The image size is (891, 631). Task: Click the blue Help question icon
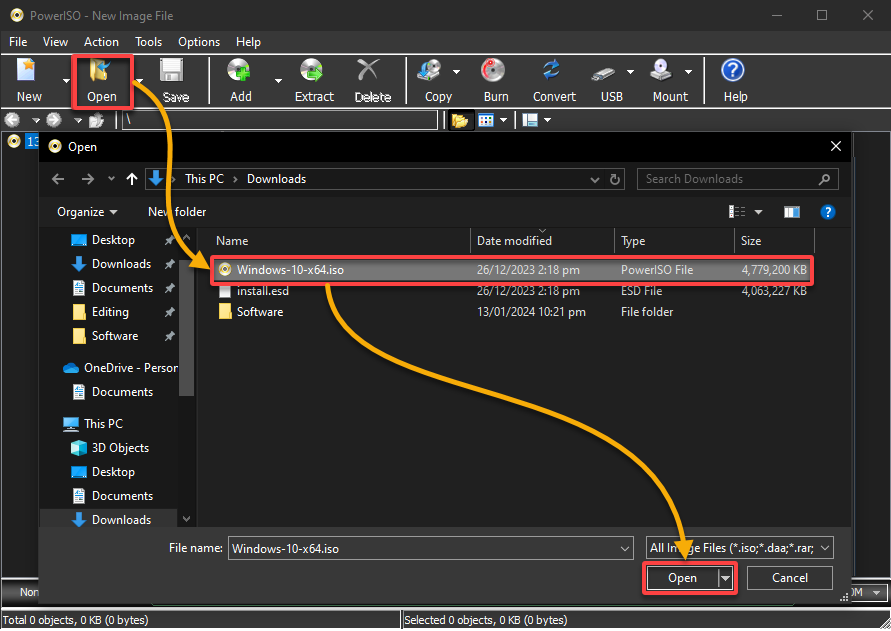732,70
